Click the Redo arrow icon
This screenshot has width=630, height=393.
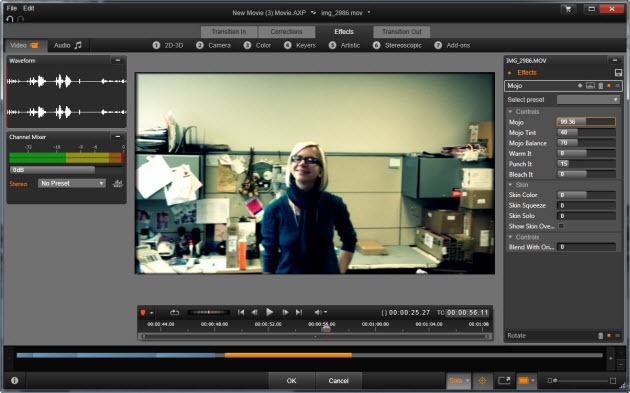tap(20, 18)
